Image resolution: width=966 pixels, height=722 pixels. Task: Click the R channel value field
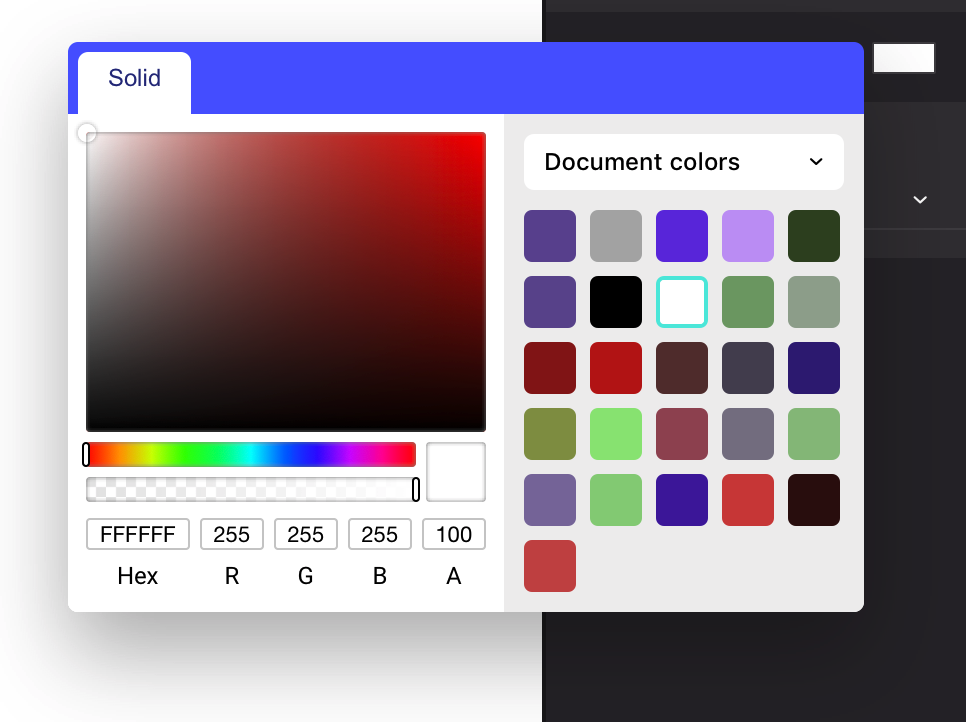(x=232, y=534)
